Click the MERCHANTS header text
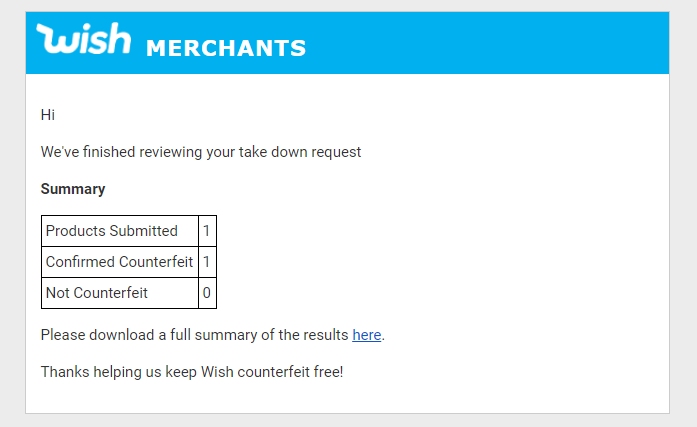Screen dimensions: 697x427 226,48
